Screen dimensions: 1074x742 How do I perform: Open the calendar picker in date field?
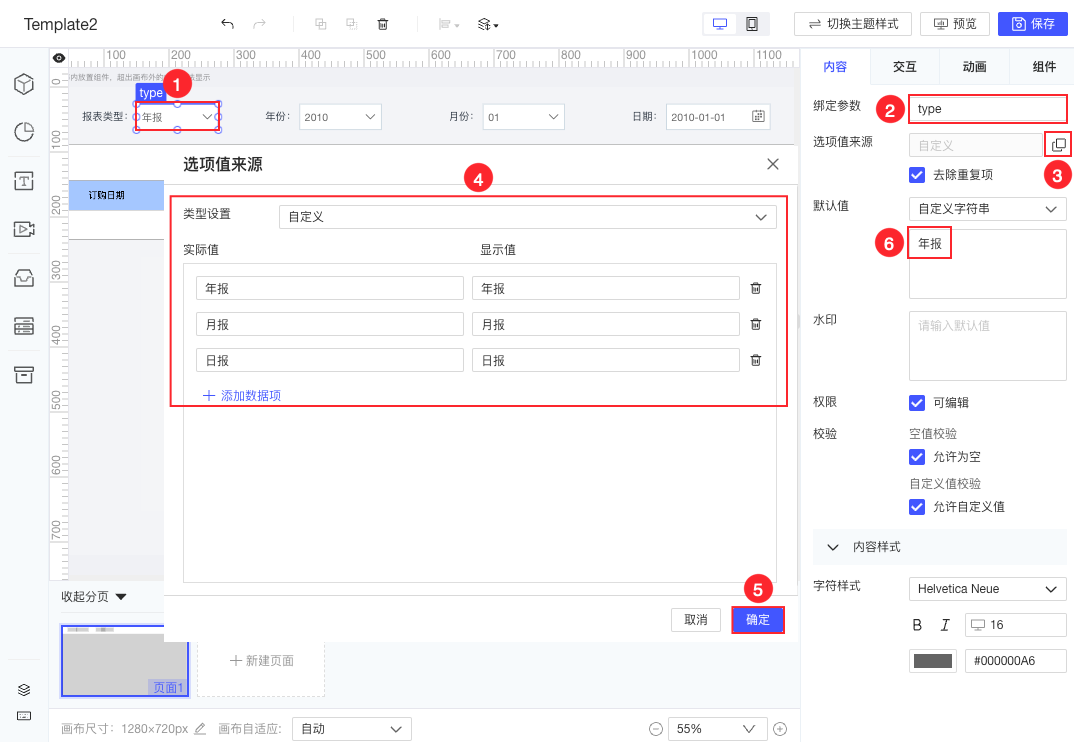pyautogui.click(x=758, y=116)
